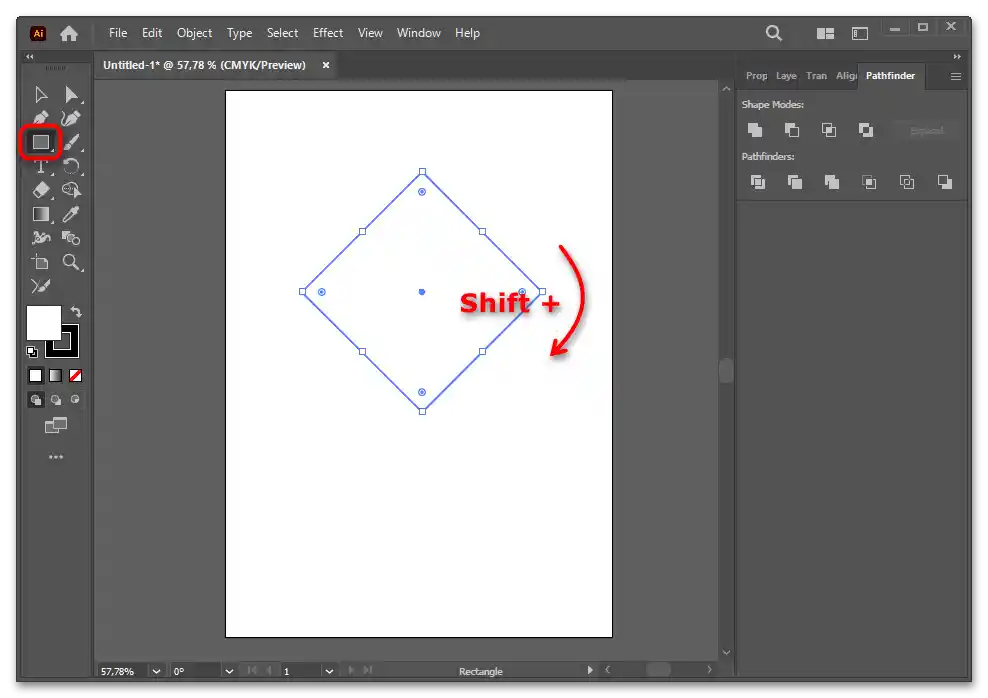Screen dimensions: 988x698
Task: Open the Select menu
Action: tap(282, 33)
